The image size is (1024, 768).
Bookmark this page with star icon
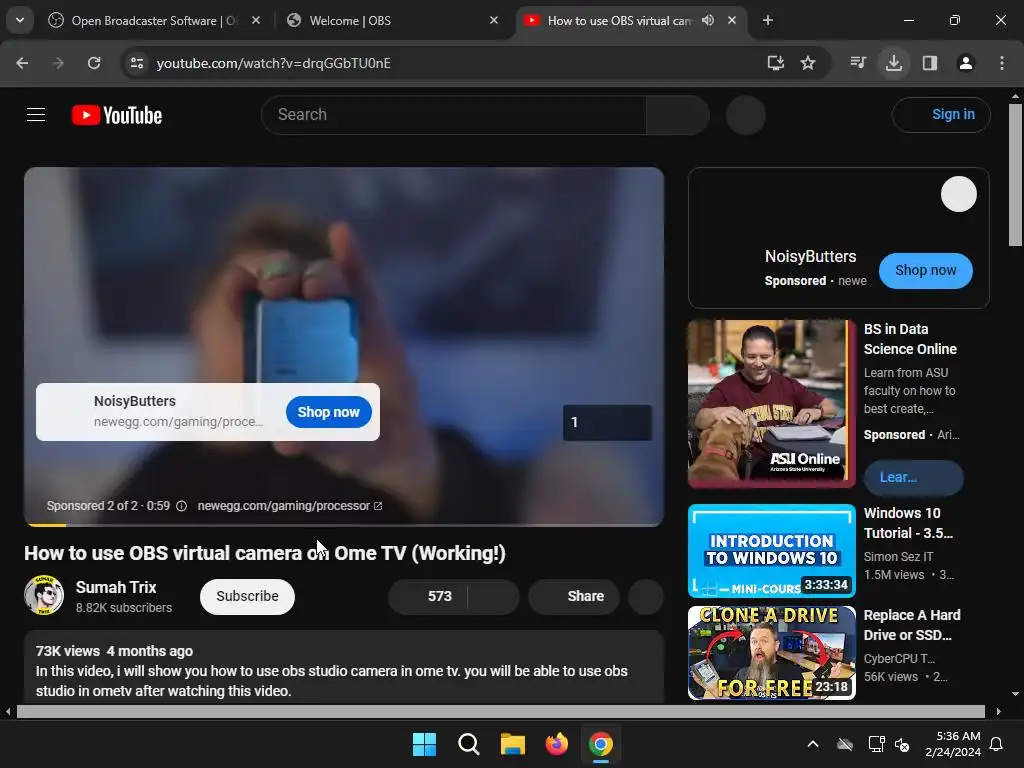pyautogui.click(x=808, y=63)
